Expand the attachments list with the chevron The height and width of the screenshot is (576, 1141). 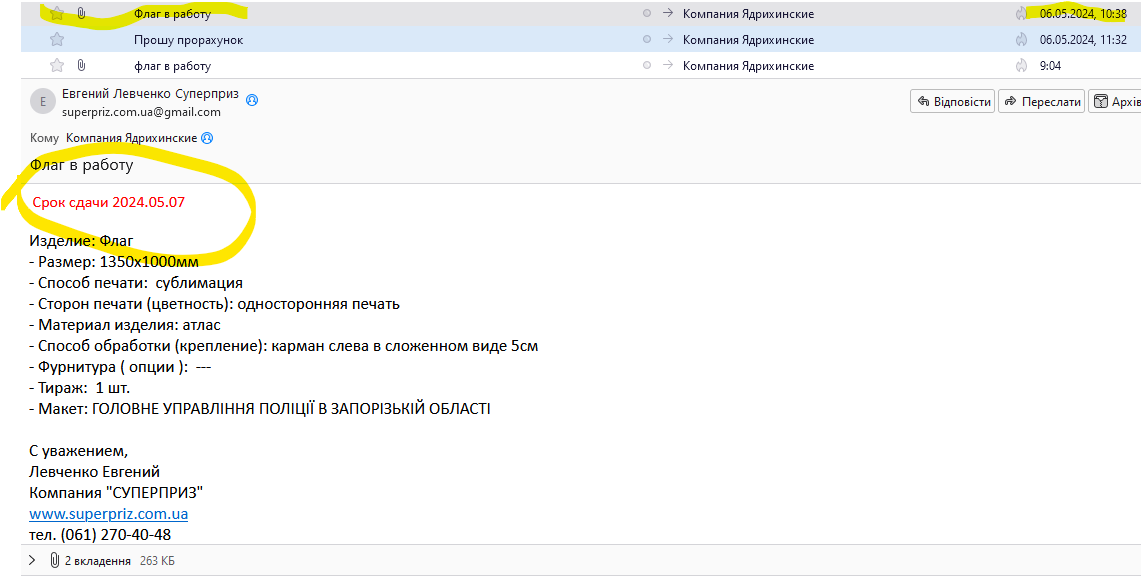pyautogui.click(x=32, y=561)
